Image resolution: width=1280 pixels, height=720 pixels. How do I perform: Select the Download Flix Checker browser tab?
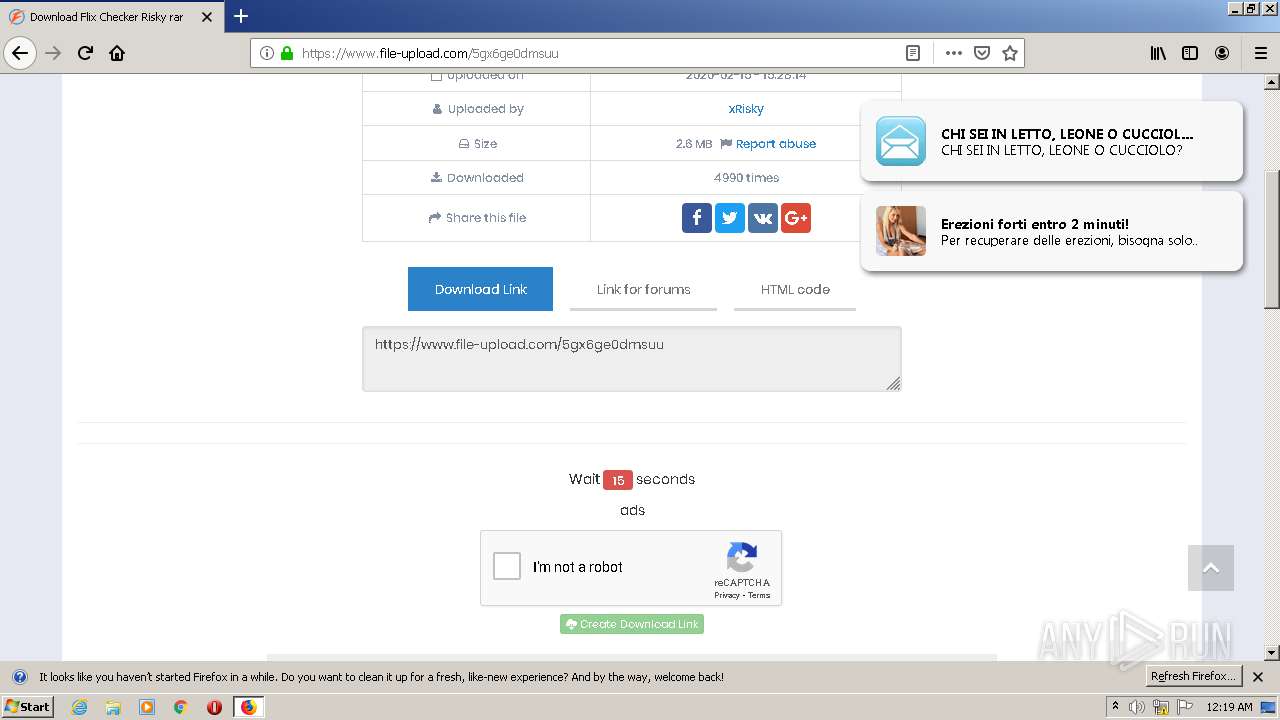tap(110, 16)
